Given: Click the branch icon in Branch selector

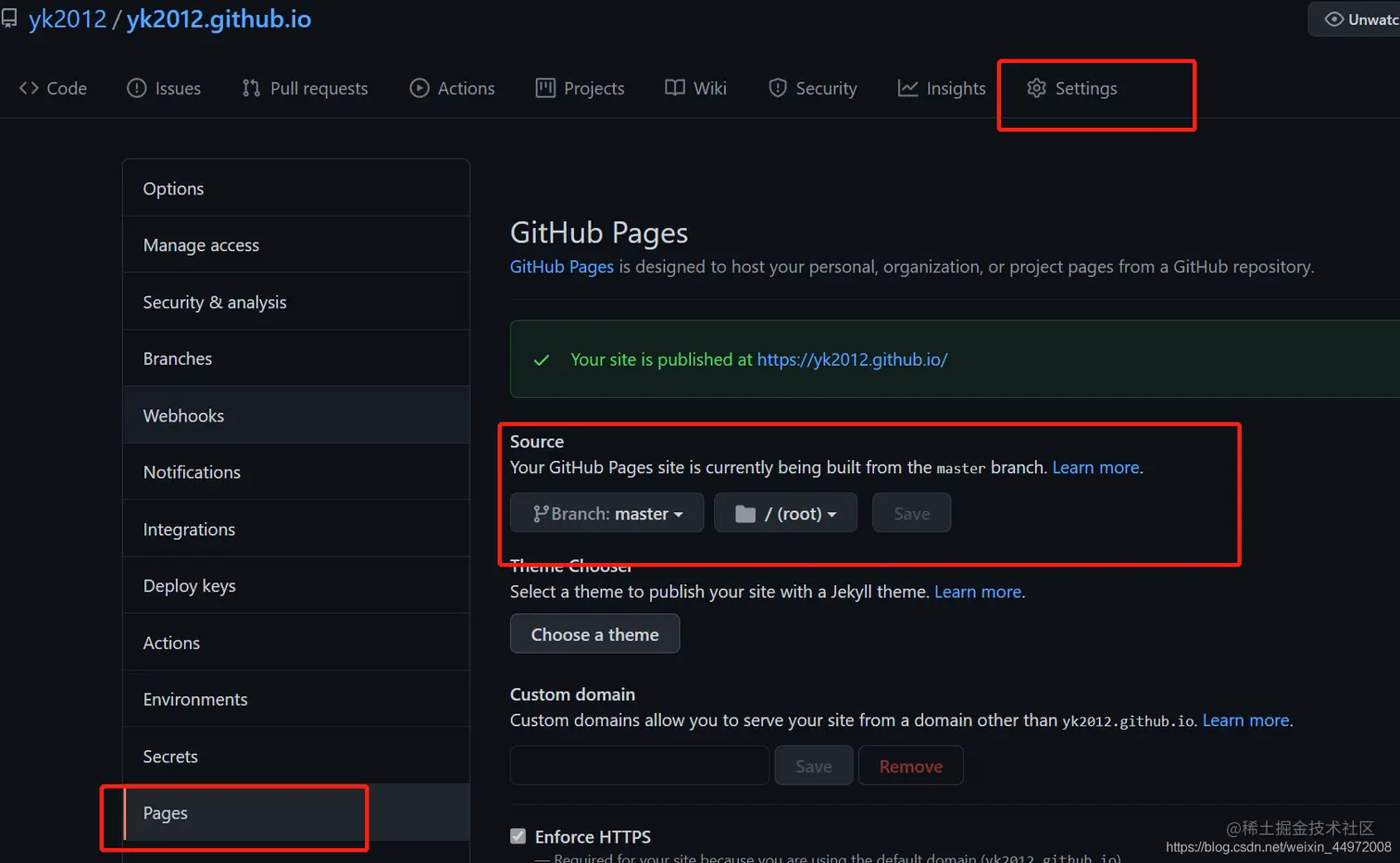Looking at the screenshot, I should tap(541, 514).
